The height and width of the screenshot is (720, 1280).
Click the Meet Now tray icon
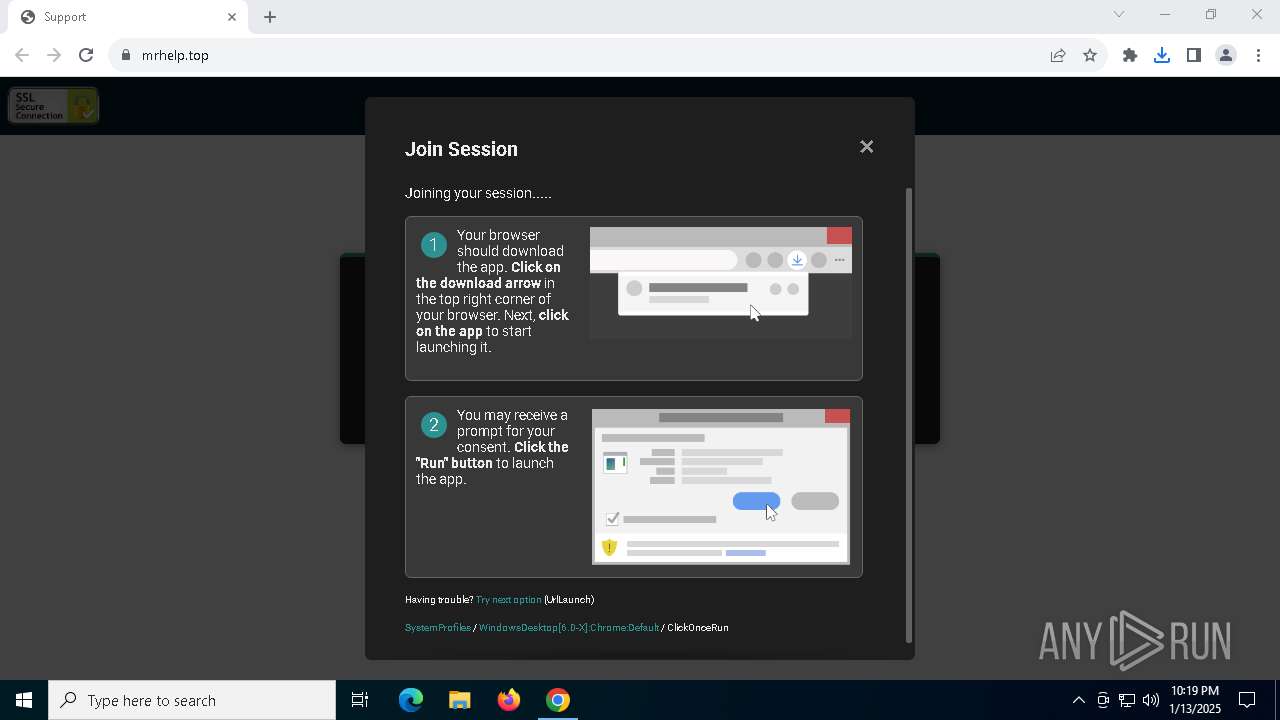[1103, 700]
